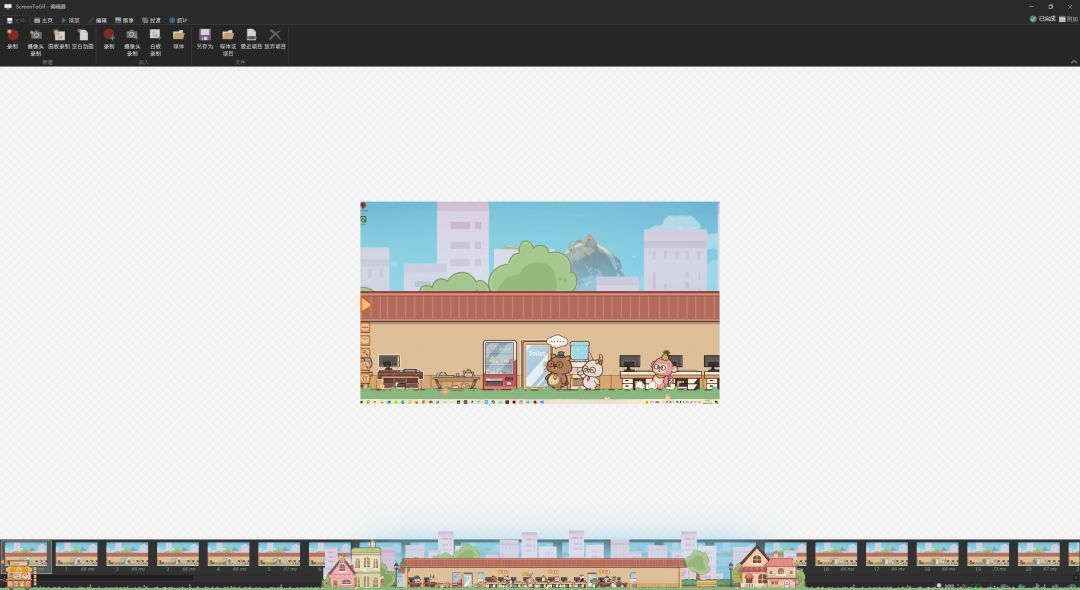Image resolution: width=1080 pixels, height=590 pixels.
Task: Click Save As floppy disk icon
Action: [205, 40]
